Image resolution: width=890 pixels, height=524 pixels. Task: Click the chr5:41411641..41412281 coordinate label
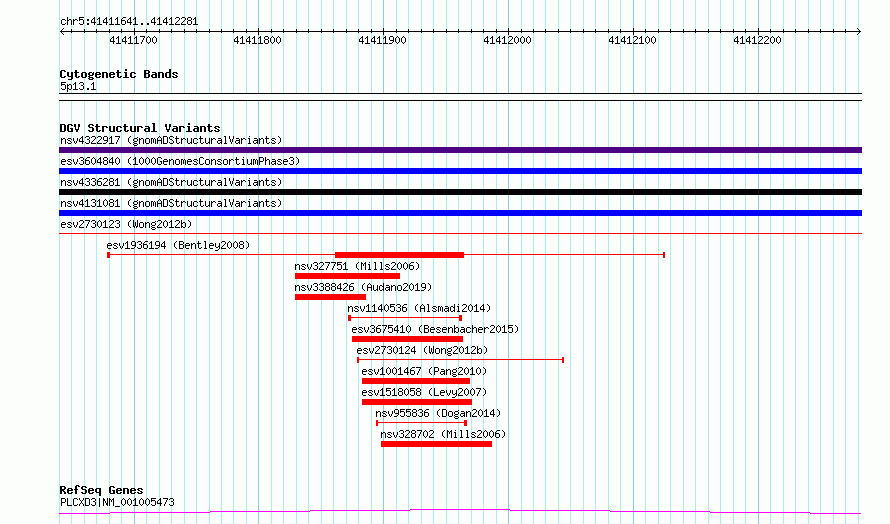tap(129, 22)
